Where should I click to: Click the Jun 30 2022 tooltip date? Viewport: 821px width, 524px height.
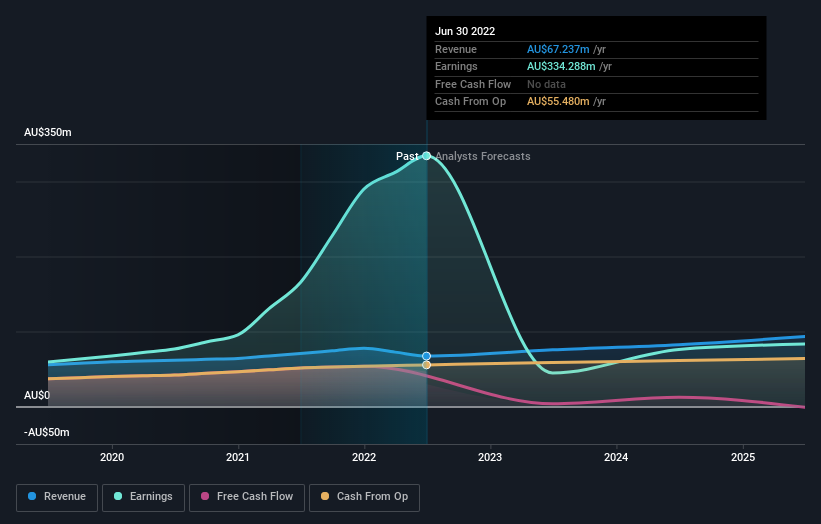coord(465,31)
